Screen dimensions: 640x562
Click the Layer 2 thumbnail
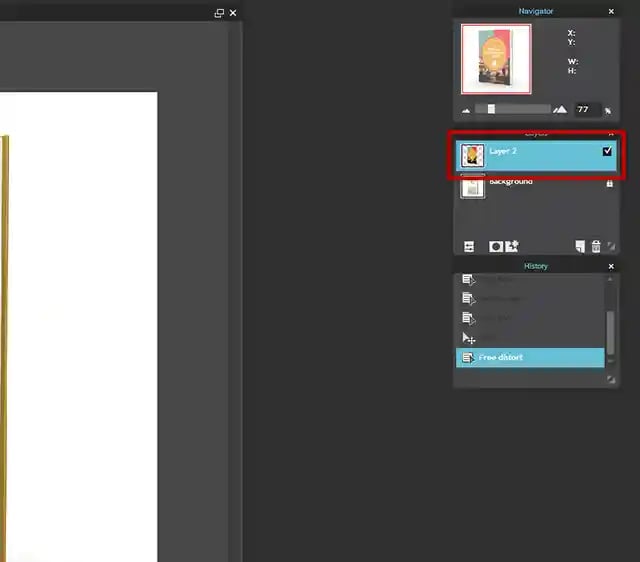pyautogui.click(x=472, y=155)
